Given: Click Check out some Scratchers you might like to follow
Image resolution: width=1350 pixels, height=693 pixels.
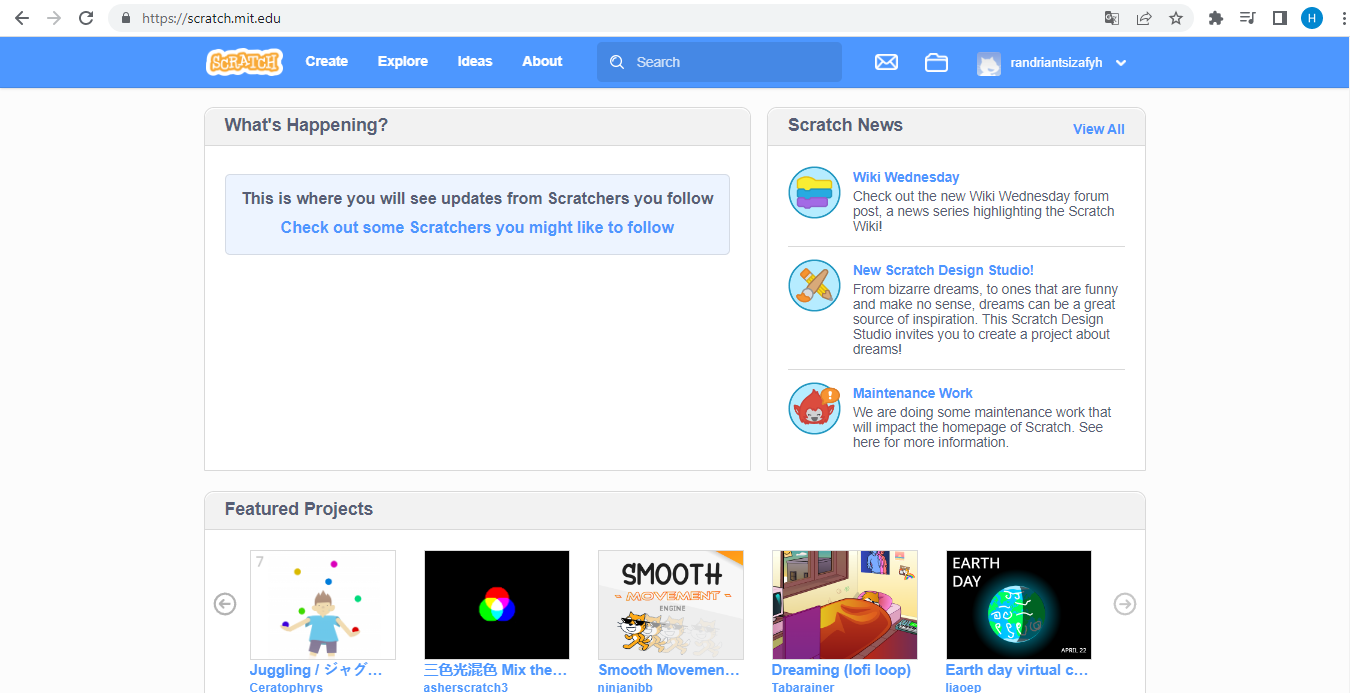Looking at the screenshot, I should (477, 227).
